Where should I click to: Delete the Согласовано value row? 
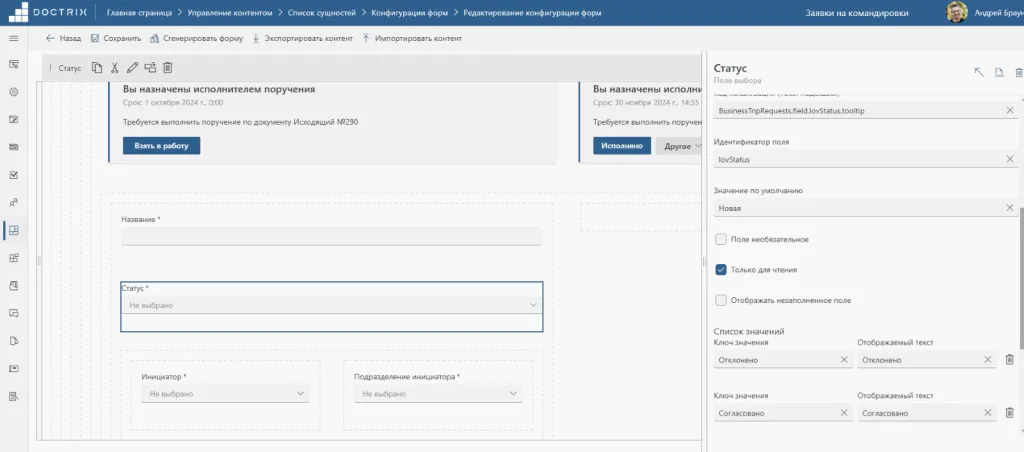click(1010, 413)
